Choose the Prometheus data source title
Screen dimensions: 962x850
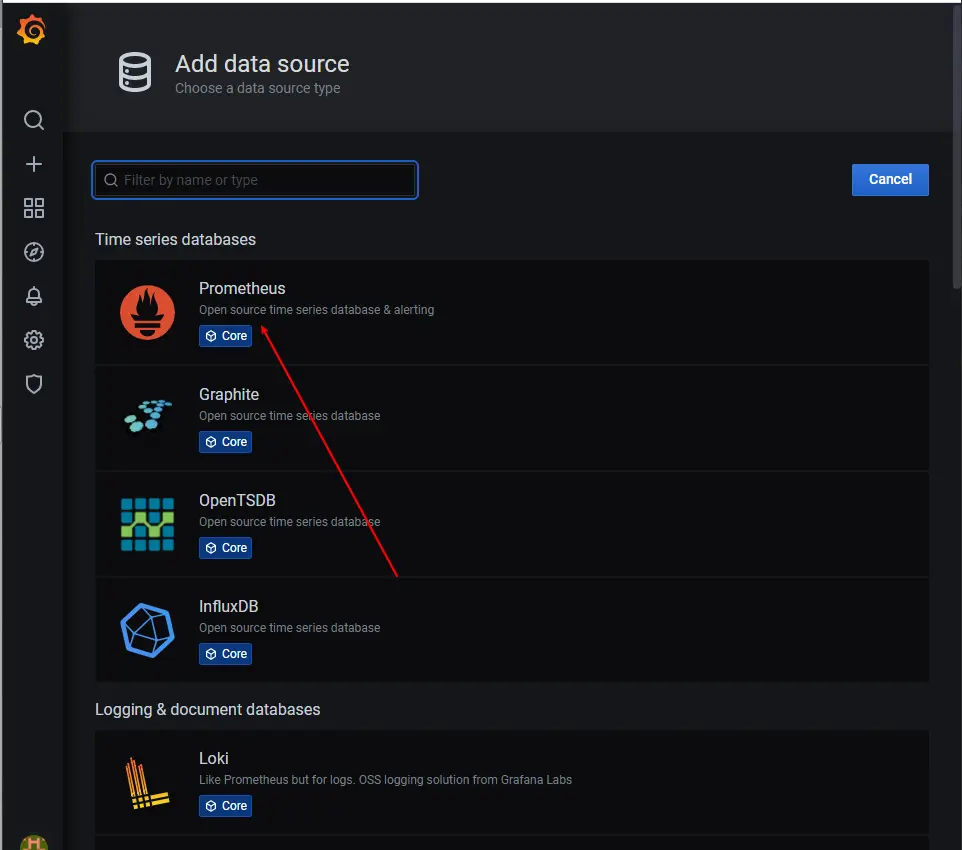(x=242, y=288)
